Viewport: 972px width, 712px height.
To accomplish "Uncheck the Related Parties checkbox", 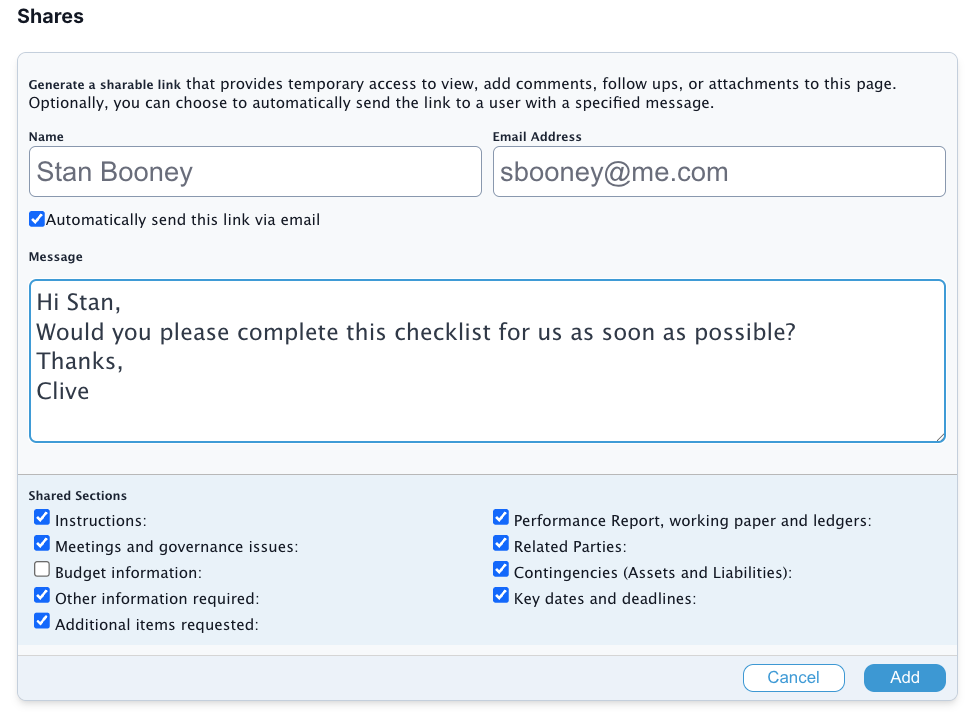I will click(x=501, y=543).
